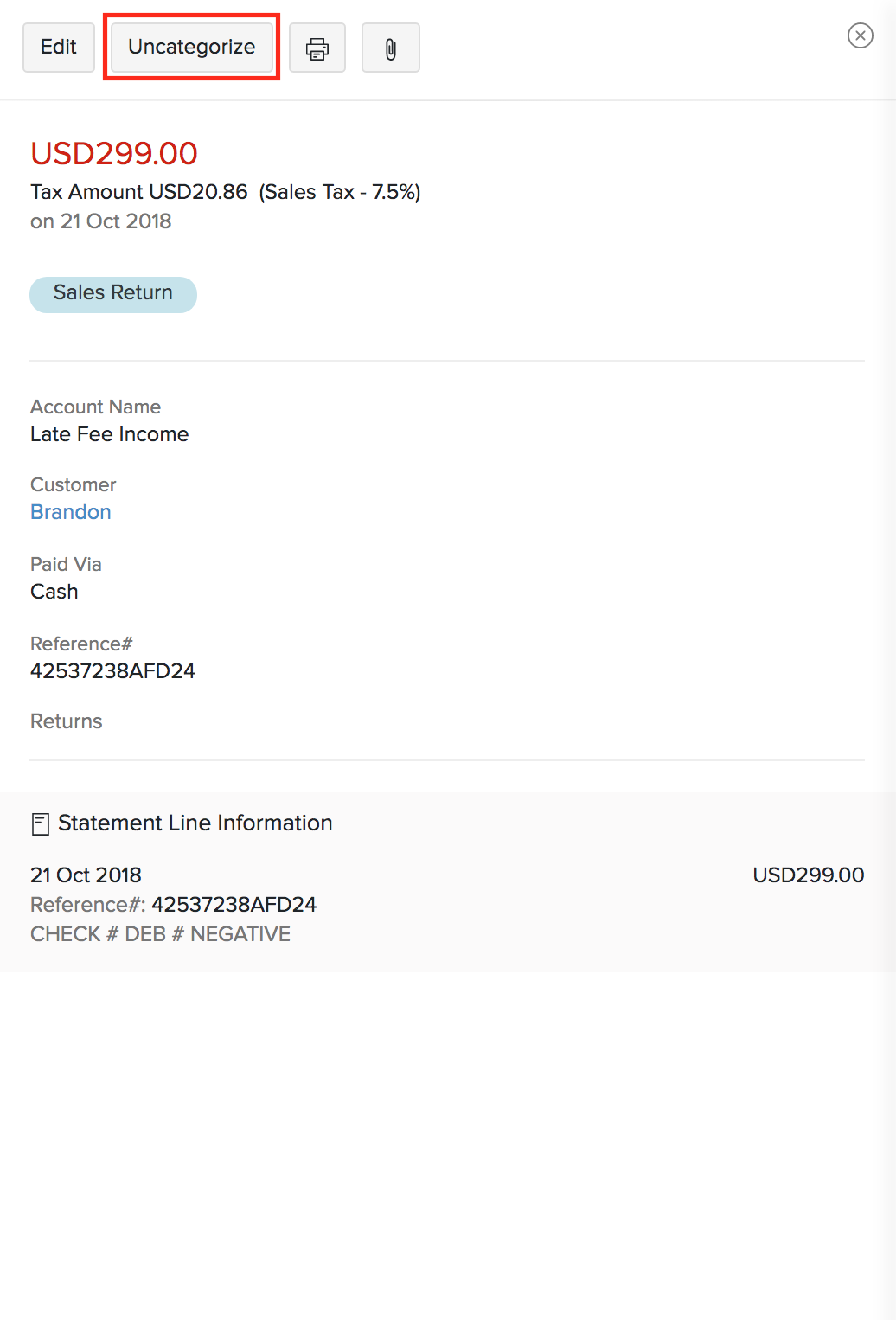Viewport: 896px width, 1320px height.
Task: Click the CHECK # DEB # NEGATIVE text
Action: click(161, 934)
